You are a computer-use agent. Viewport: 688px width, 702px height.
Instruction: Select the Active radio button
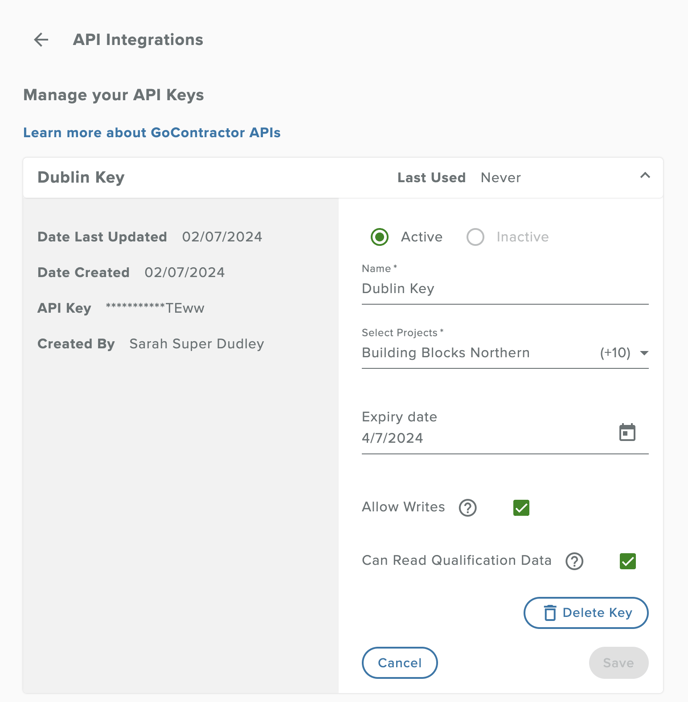(380, 237)
